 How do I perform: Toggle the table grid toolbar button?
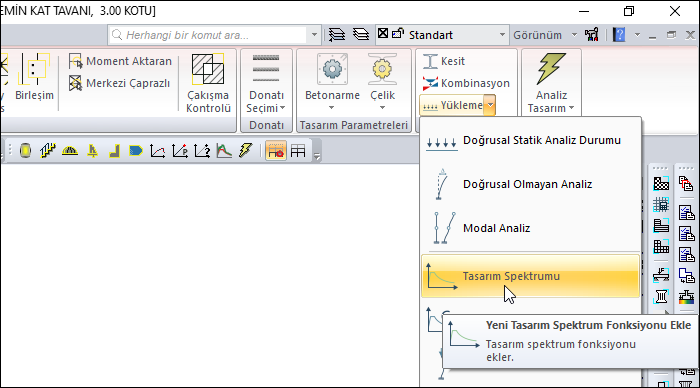pyautogui.click(x=298, y=151)
